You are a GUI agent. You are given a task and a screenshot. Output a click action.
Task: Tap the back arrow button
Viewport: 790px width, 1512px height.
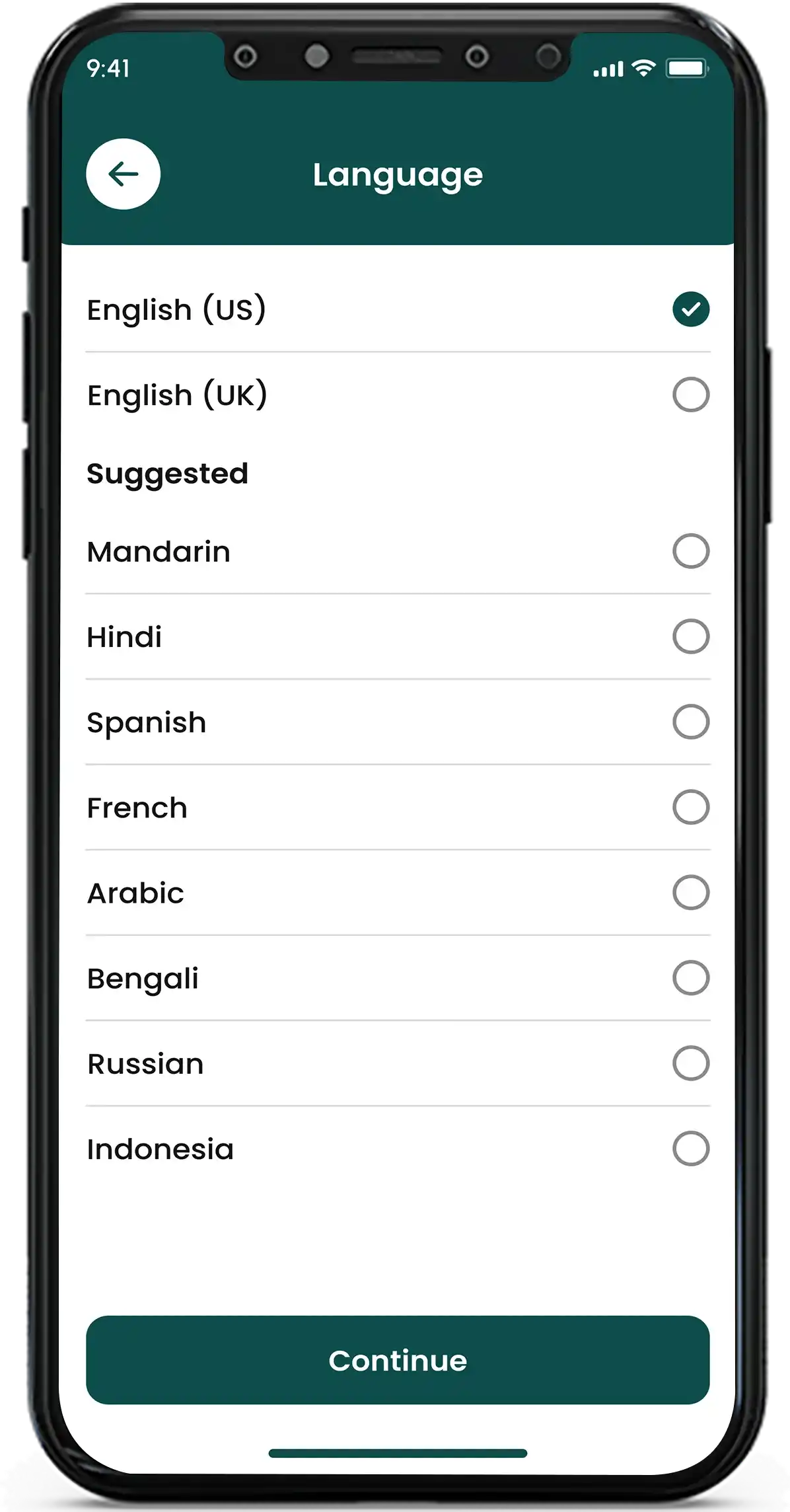click(x=123, y=174)
